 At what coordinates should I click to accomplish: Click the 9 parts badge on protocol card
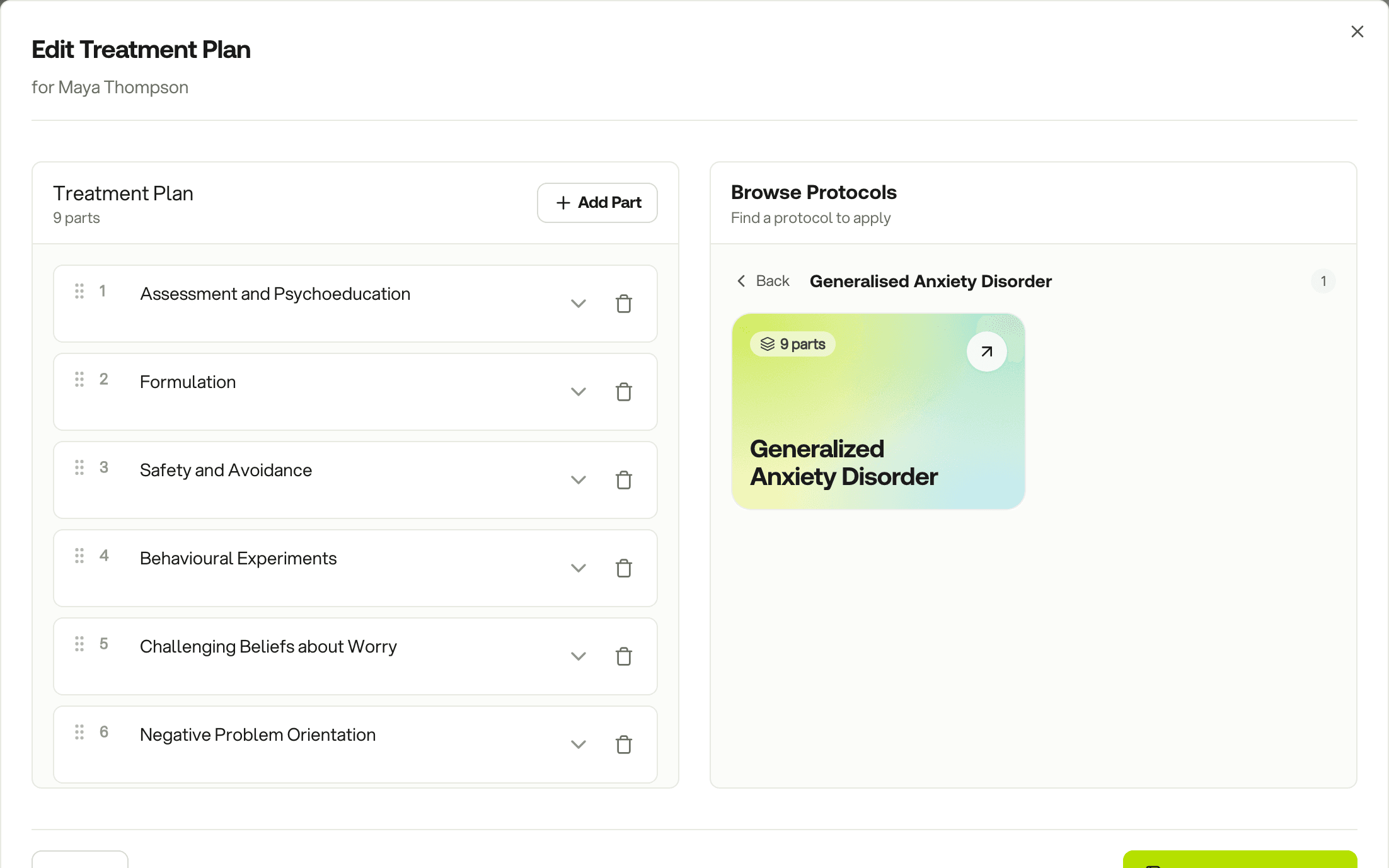coord(793,344)
